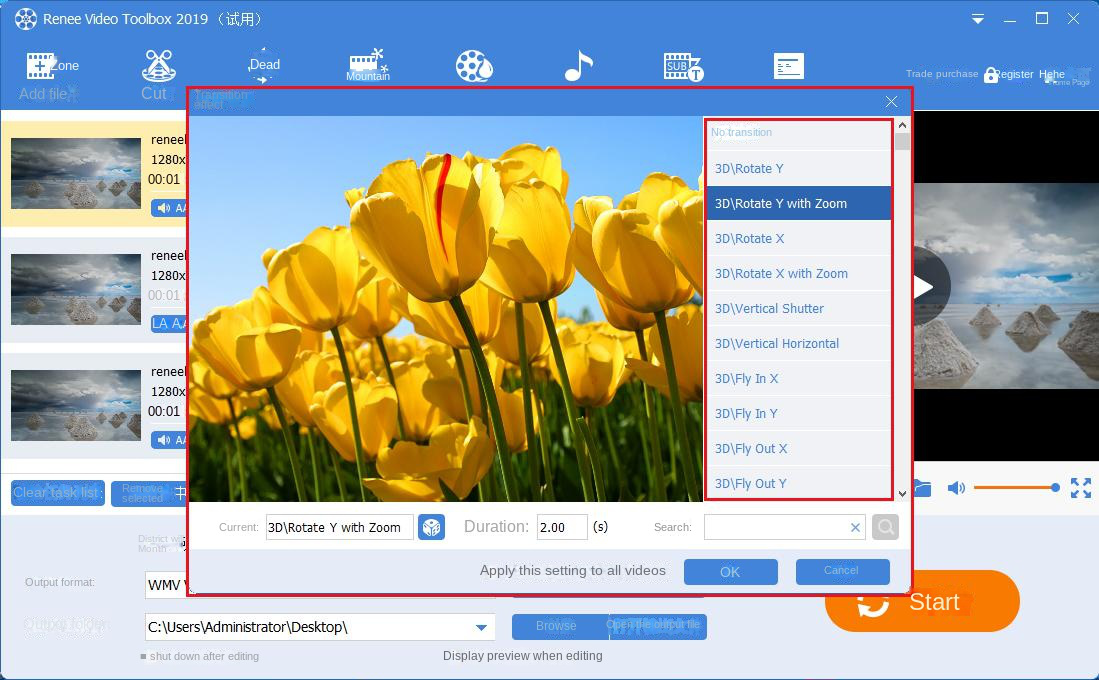Click the search magnifier in the transition dialog
1099x680 pixels.
click(x=885, y=527)
